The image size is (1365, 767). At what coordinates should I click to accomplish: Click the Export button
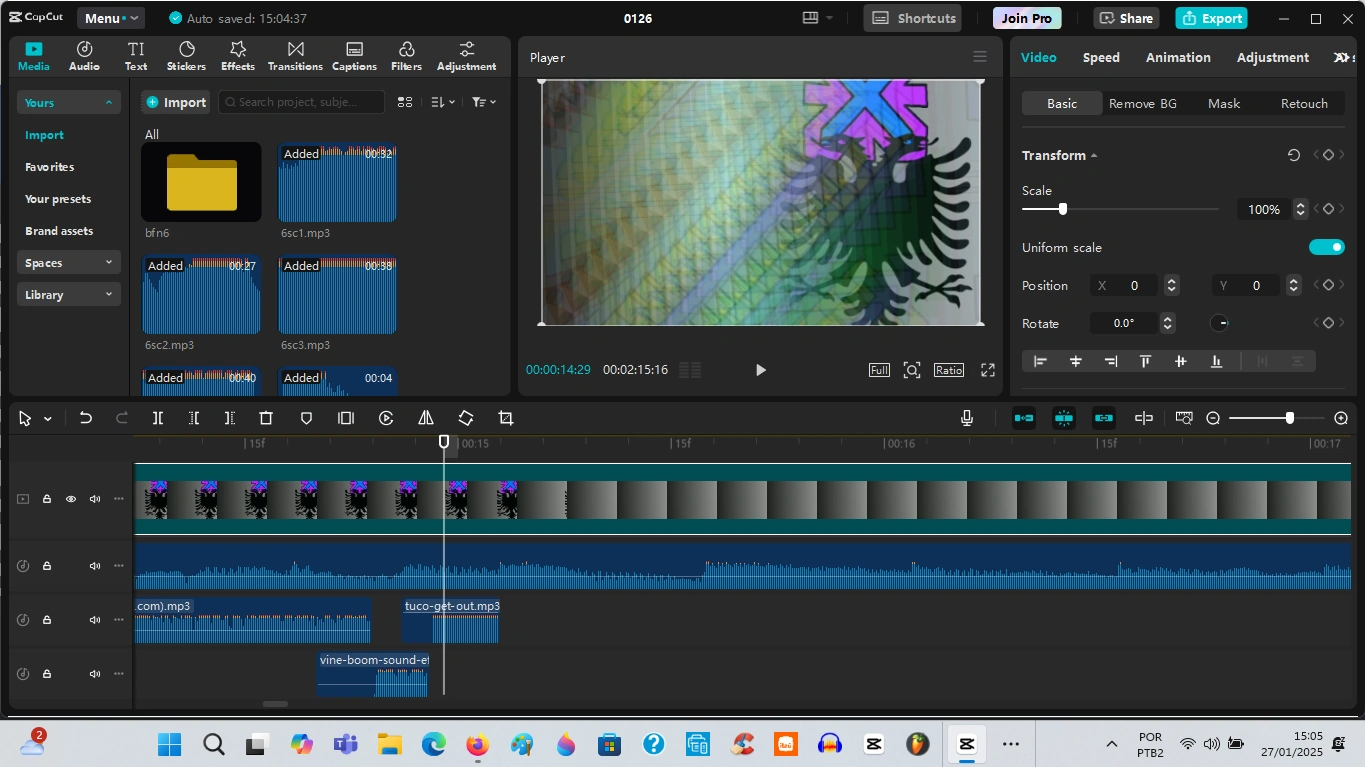pyautogui.click(x=1211, y=18)
